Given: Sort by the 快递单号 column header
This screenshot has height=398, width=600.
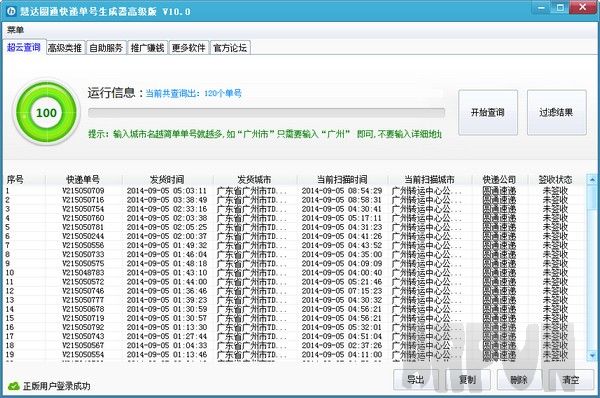Looking at the screenshot, I should [x=83, y=179].
